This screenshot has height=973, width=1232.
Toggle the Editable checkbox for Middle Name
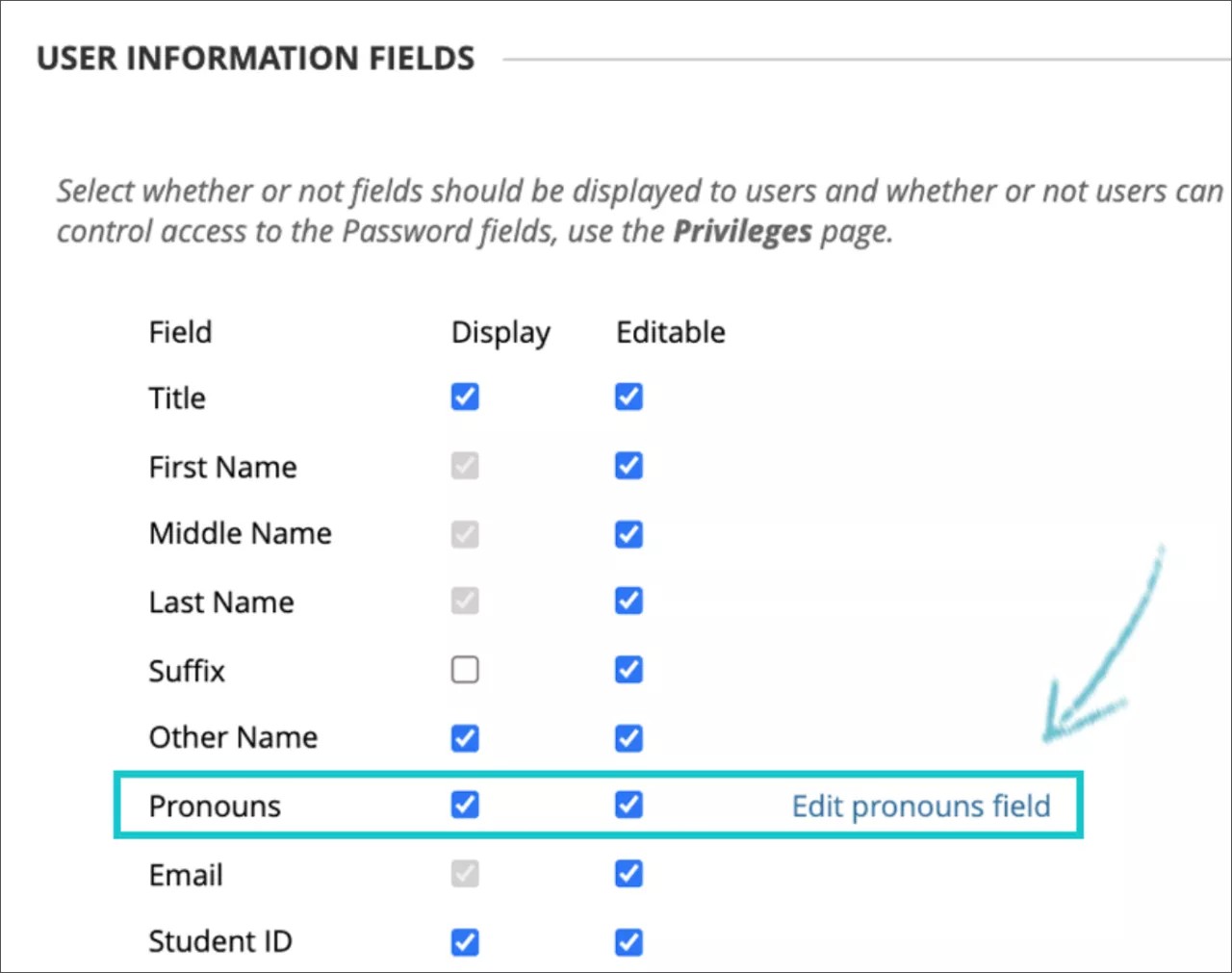pos(628,533)
